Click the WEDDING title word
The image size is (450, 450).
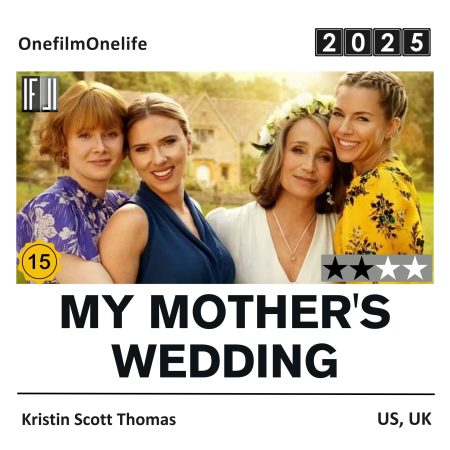(x=225, y=361)
